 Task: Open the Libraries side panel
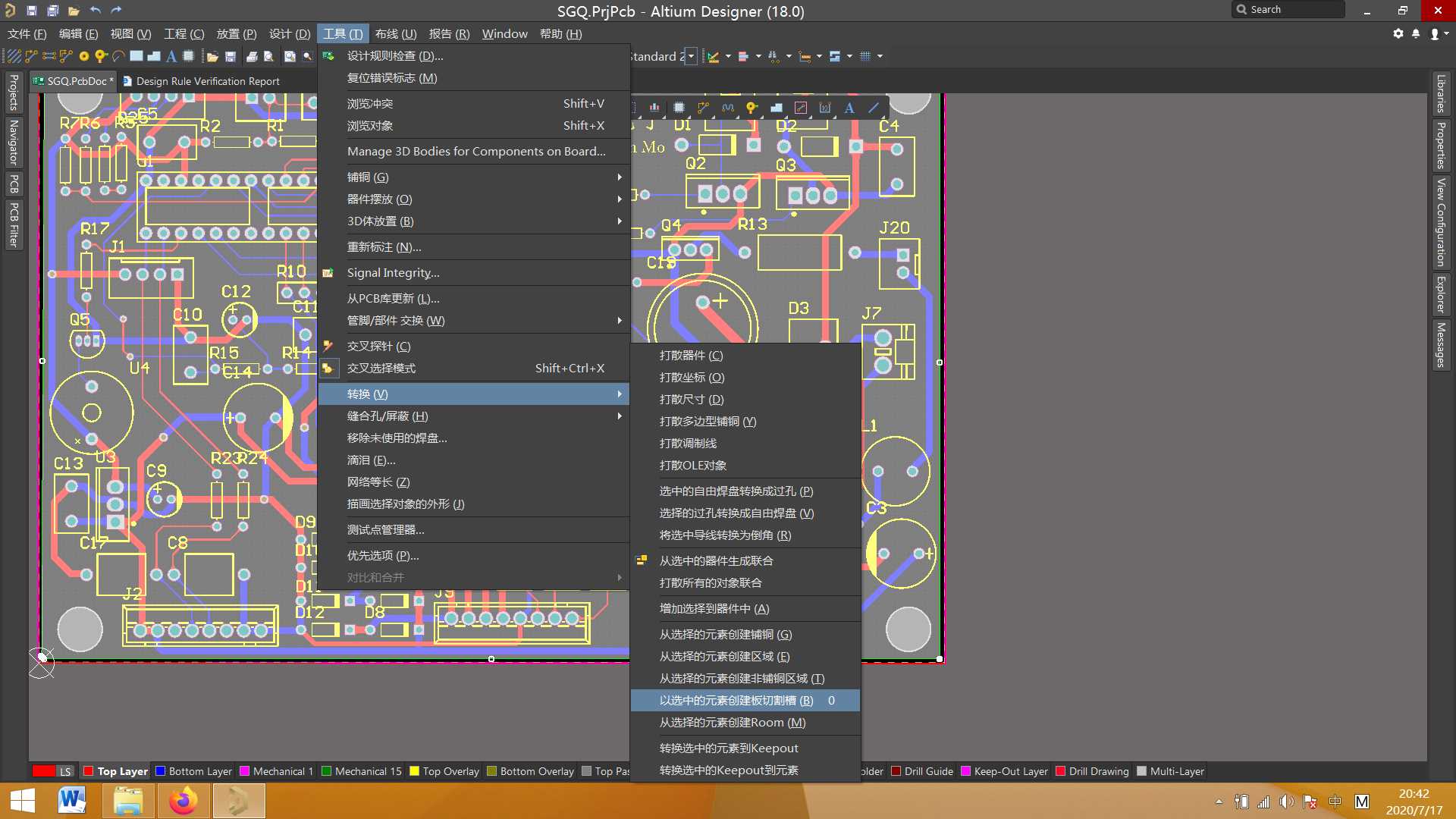point(1441,93)
